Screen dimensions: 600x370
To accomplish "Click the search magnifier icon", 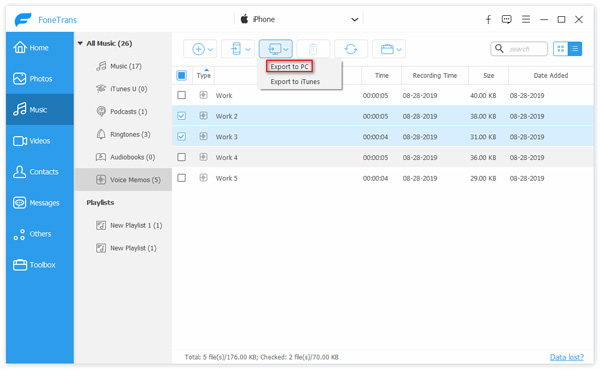I will 499,49.
